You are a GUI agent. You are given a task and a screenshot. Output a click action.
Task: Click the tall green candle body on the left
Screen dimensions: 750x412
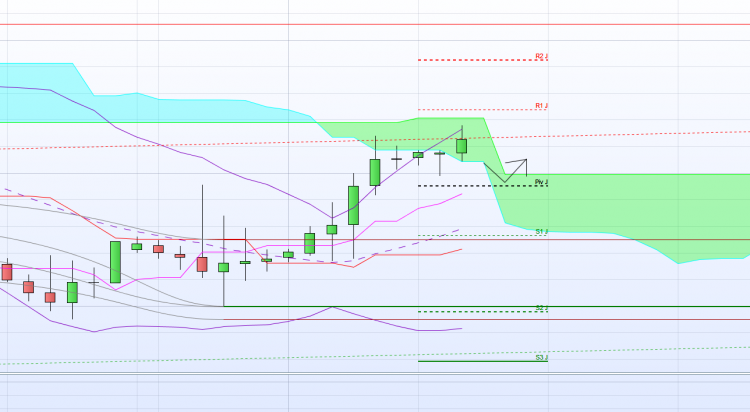coord(115,262)
